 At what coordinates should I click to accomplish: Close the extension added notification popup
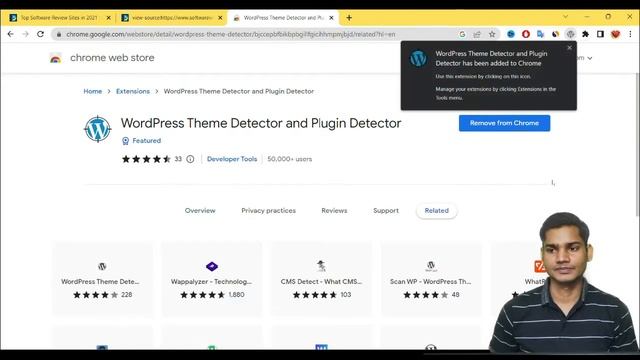(569, 48)
